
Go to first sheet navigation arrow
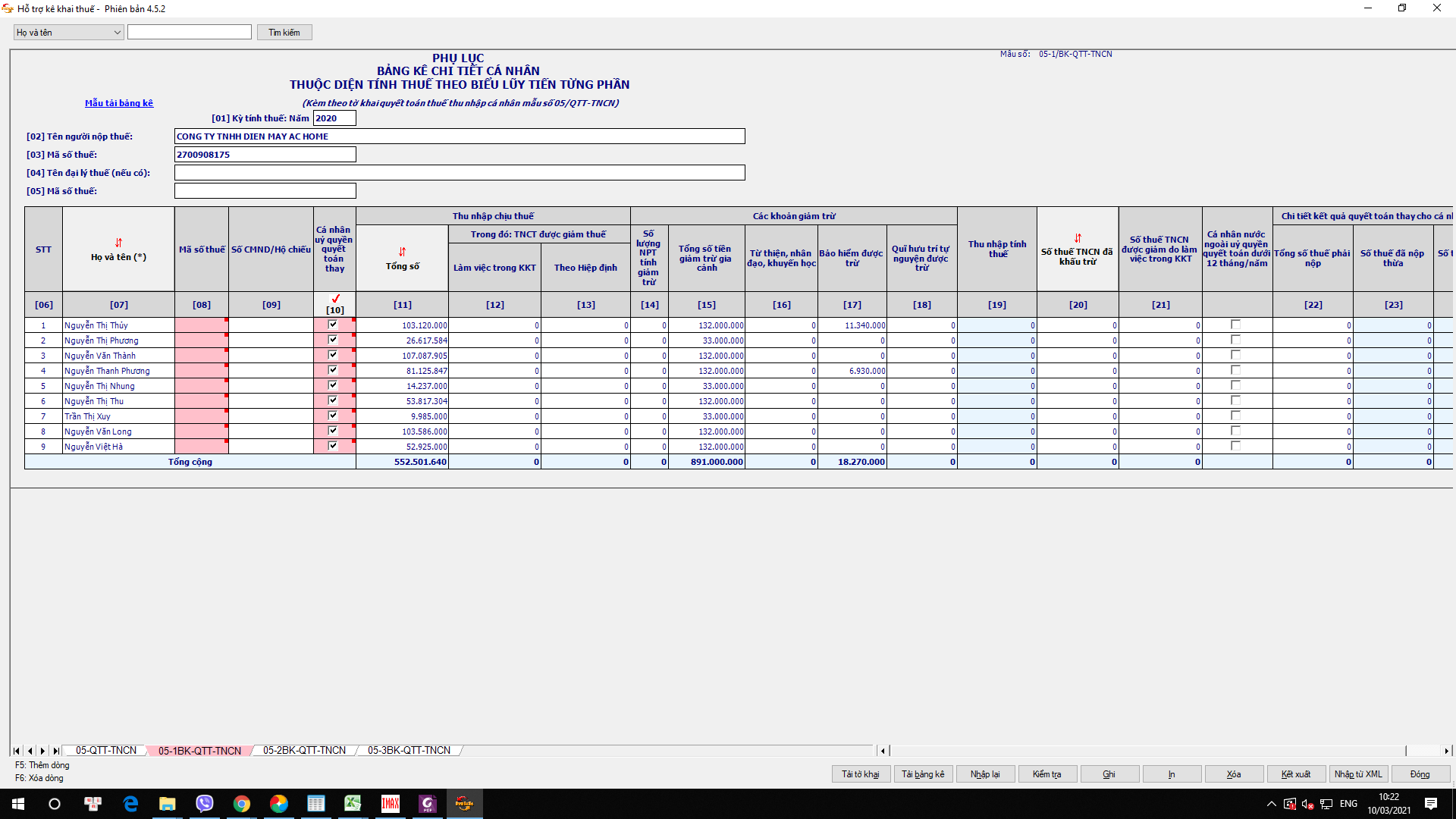click(17, 751)
